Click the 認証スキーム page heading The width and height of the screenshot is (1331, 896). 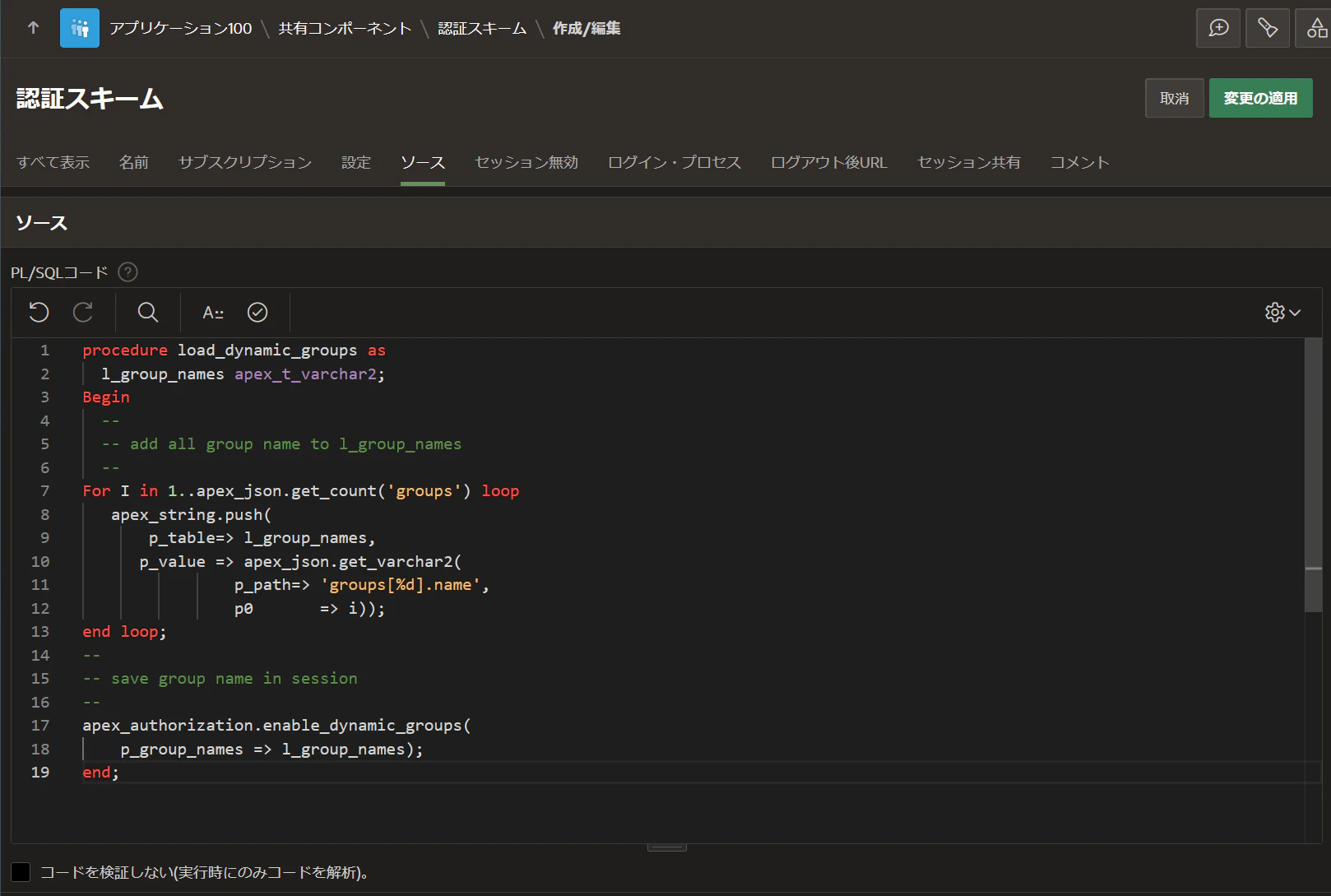(90, 99)
